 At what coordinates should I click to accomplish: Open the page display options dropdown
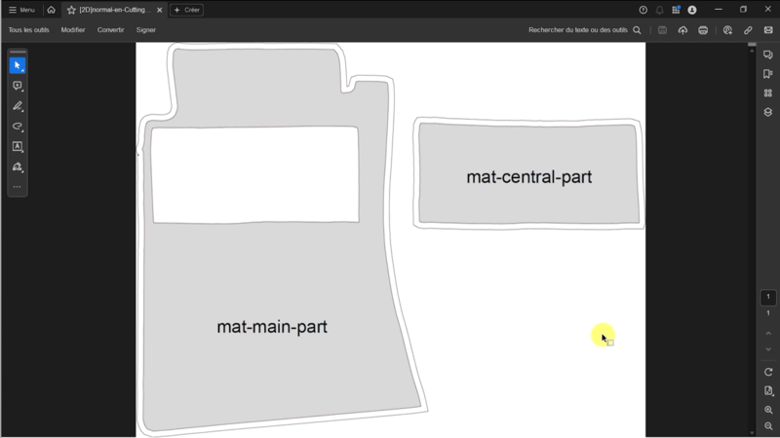[x=768, y=391]
